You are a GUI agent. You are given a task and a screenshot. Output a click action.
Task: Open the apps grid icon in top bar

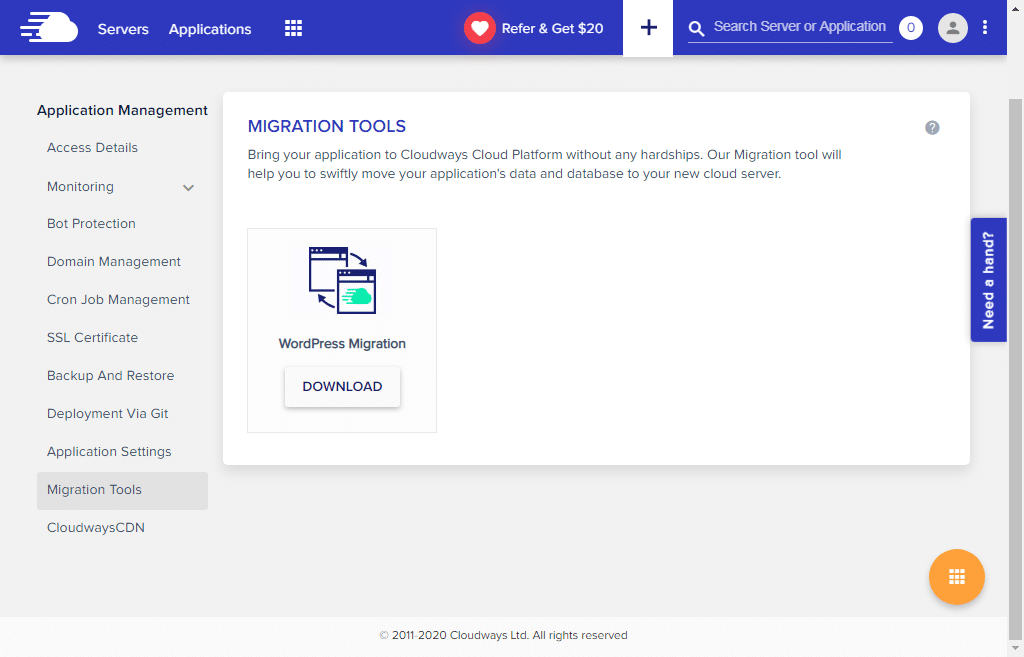pos(292,27)
